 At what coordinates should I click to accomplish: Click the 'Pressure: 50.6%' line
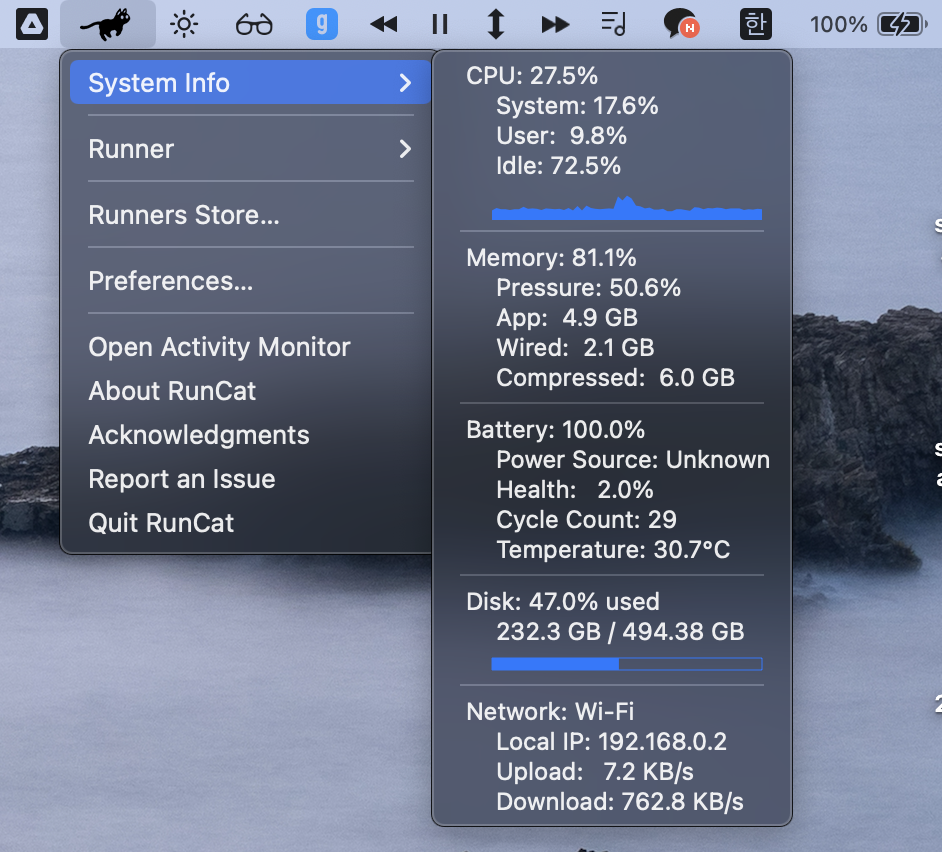click(588, 288)
